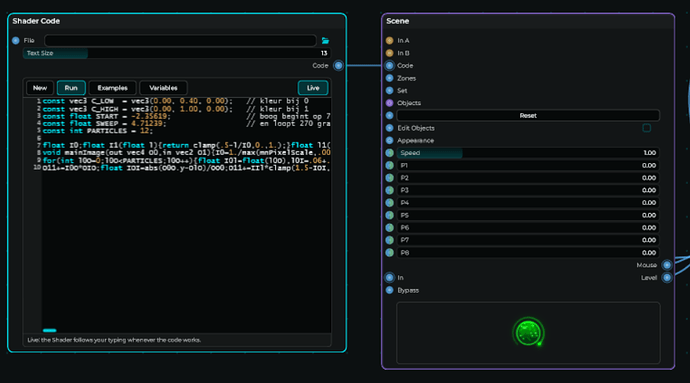
Task: Adjust the Text Size slider
Action: (176, 53)
